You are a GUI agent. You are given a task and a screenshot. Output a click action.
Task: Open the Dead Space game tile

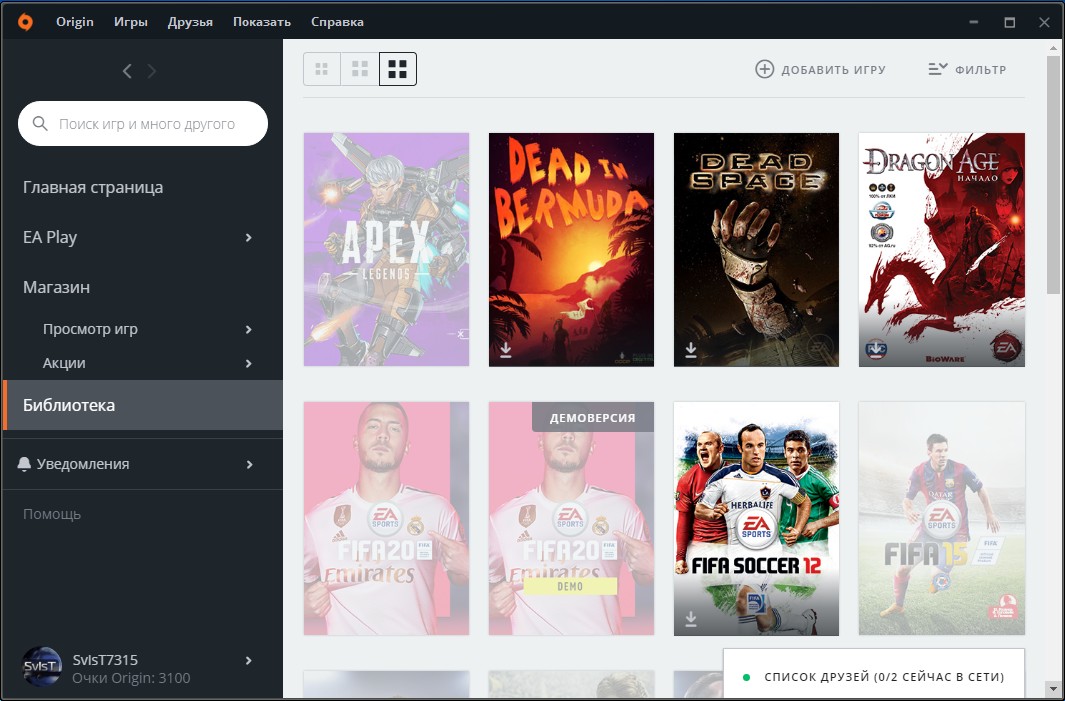coord(757,249)
